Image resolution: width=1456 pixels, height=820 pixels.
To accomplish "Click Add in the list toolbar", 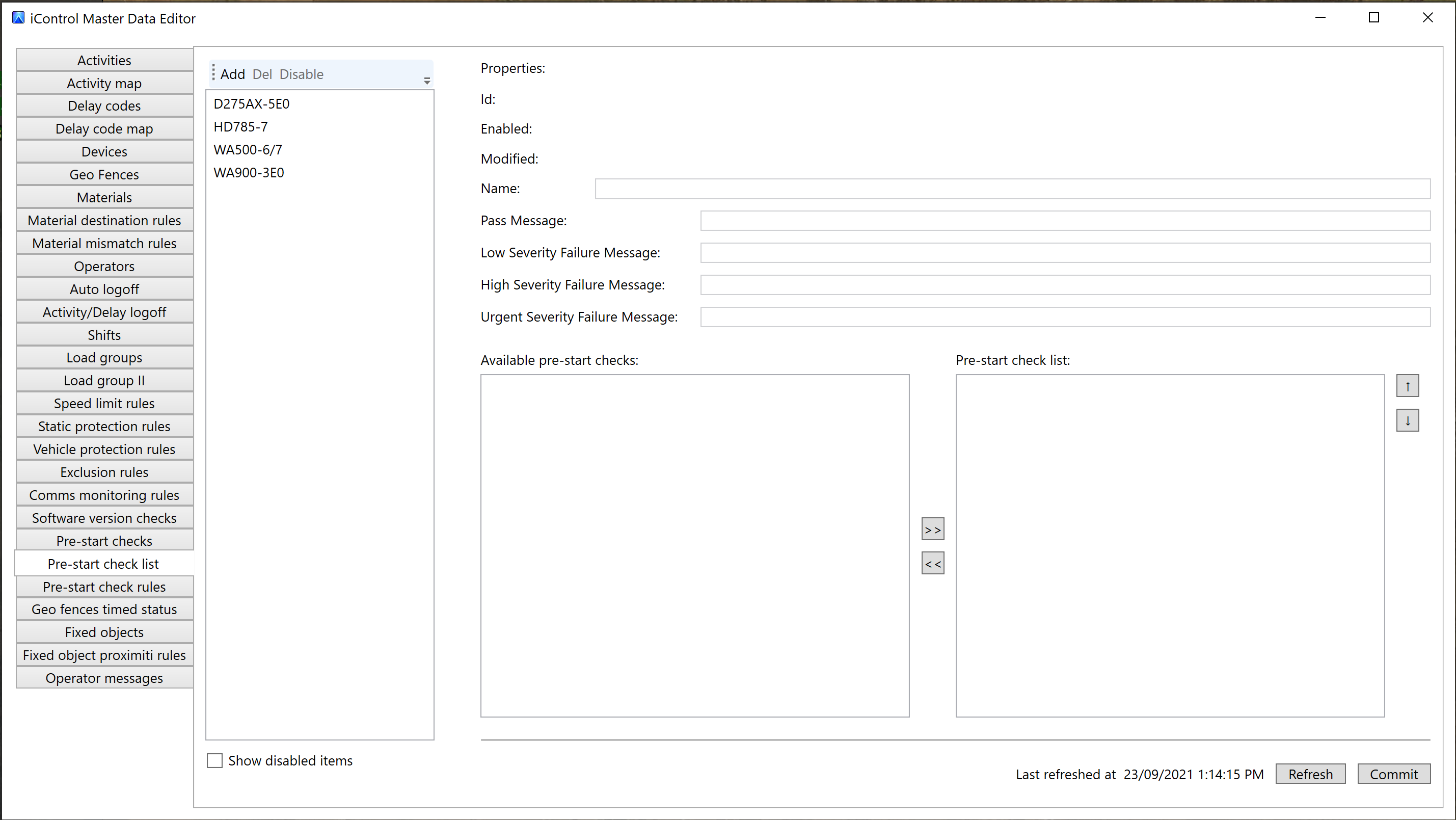I will tap(232, 74).
